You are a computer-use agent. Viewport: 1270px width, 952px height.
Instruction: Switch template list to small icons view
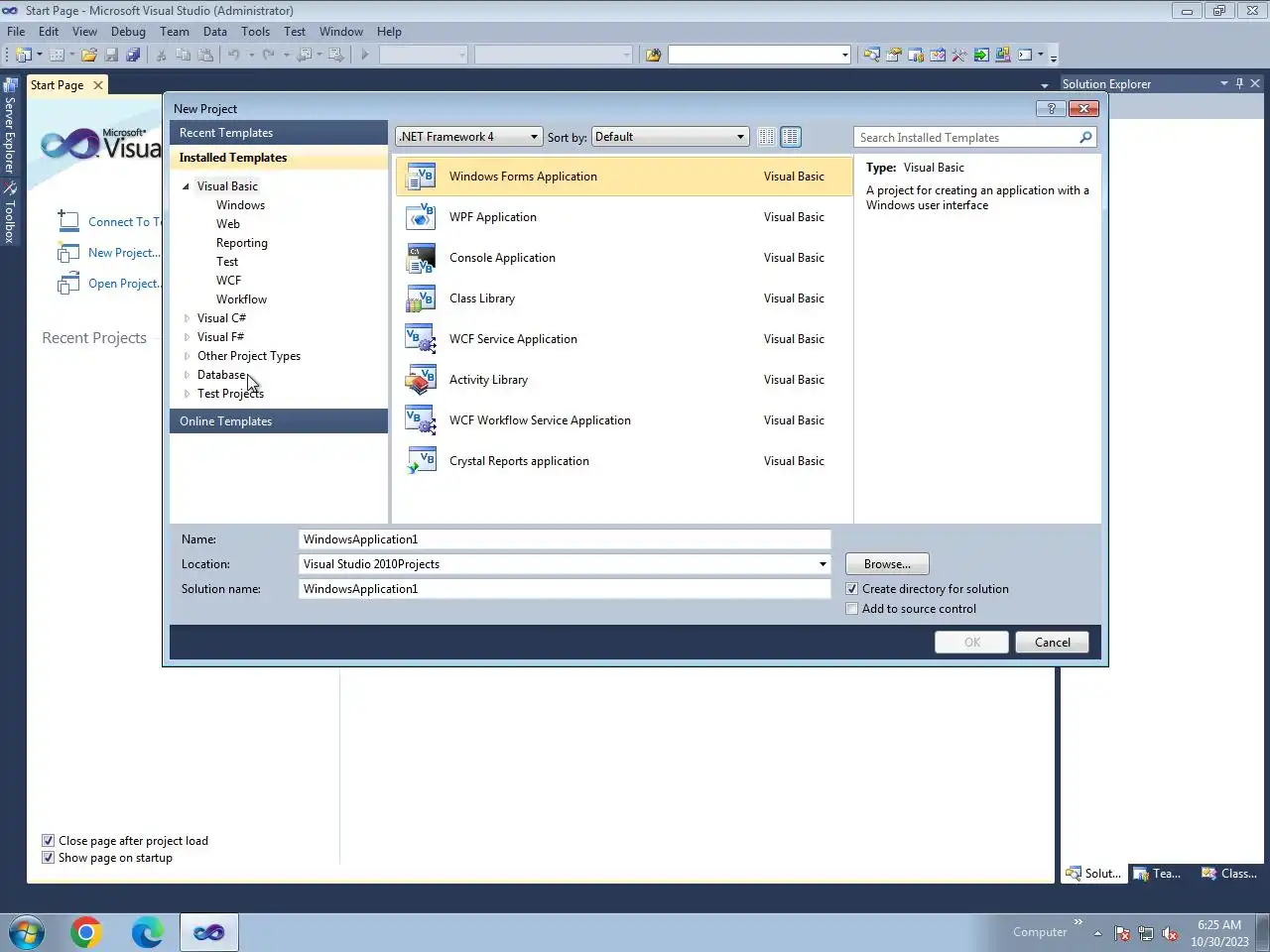click(x=766, y=137)
